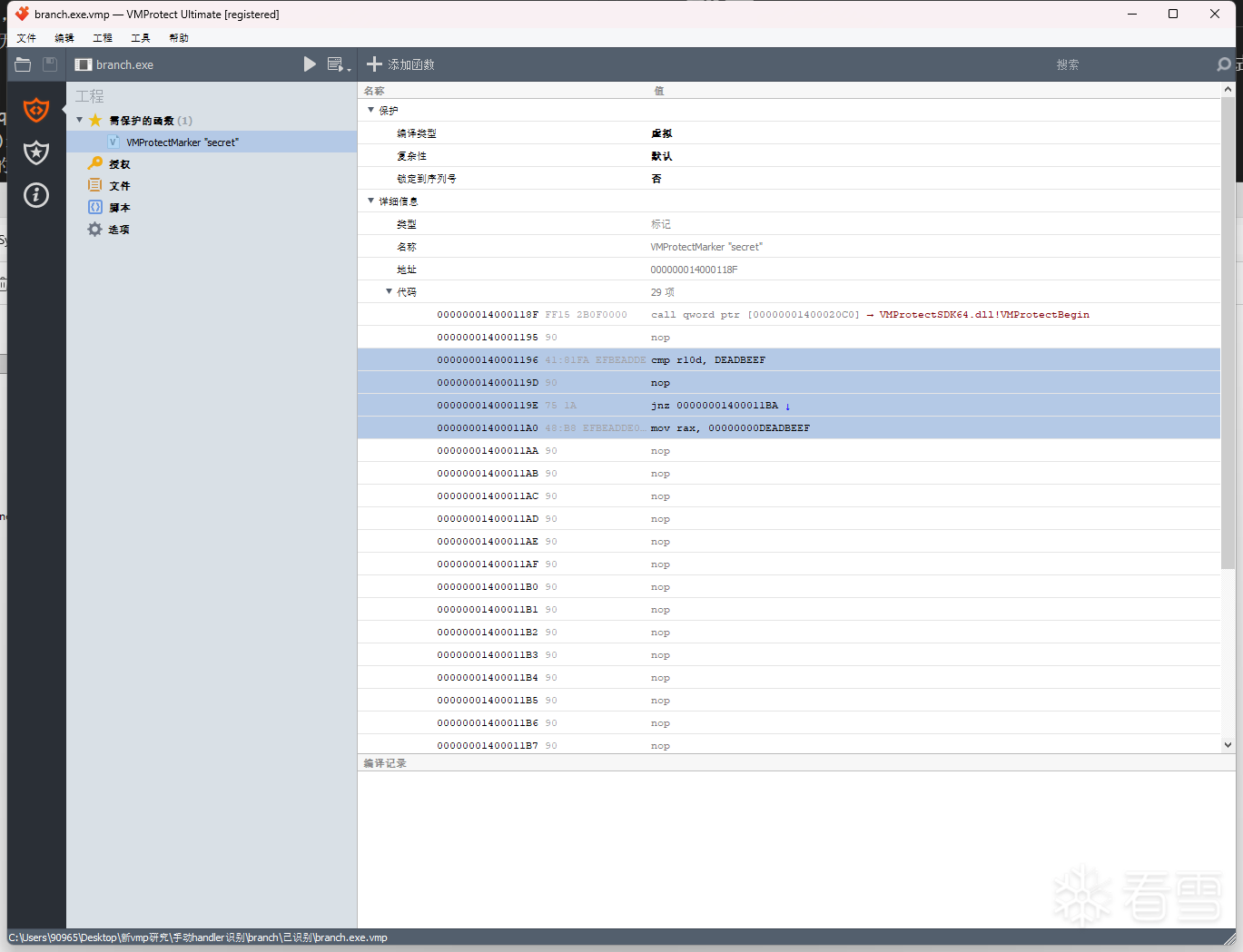Open the 授权 licensing item with key icon

tap(109, 163)
